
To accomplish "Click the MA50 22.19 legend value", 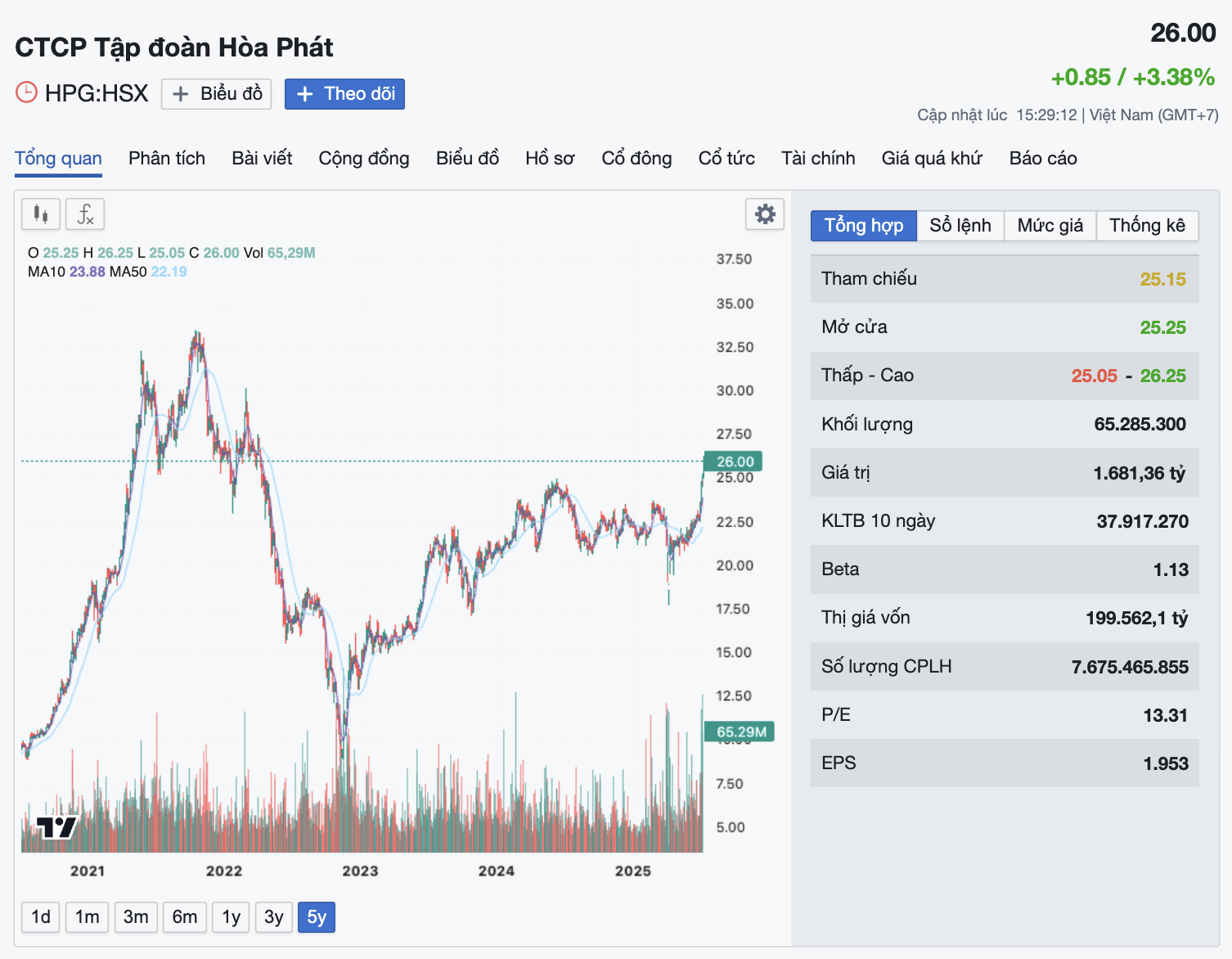I will click(x=169, y=272).
